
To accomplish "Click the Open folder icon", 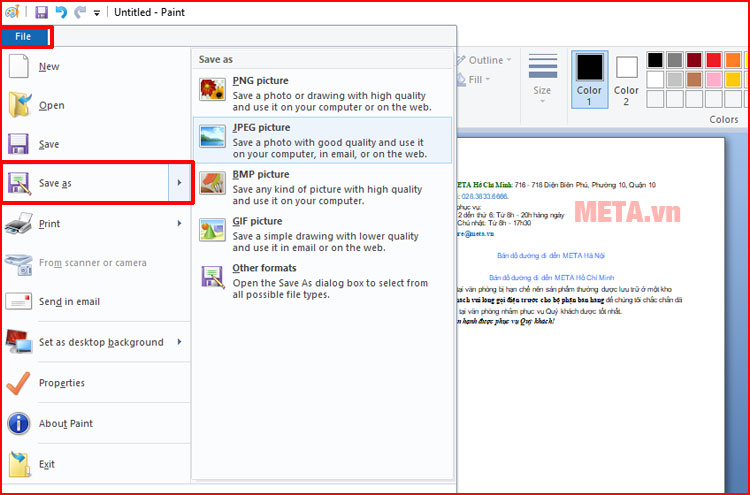I will pyautogui.click(x=20, y=105).
